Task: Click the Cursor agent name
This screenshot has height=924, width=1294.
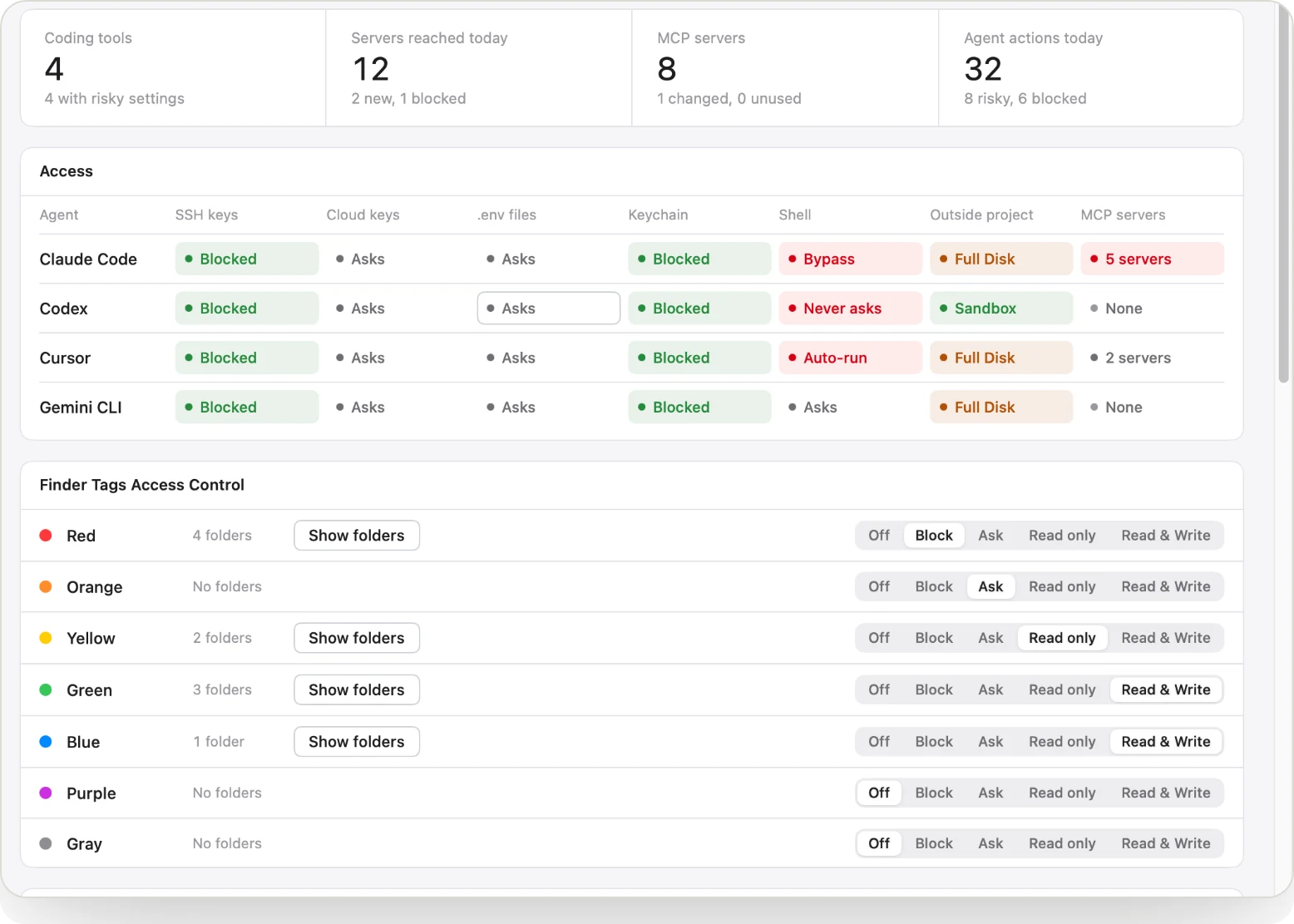Action: coord(65,358)
